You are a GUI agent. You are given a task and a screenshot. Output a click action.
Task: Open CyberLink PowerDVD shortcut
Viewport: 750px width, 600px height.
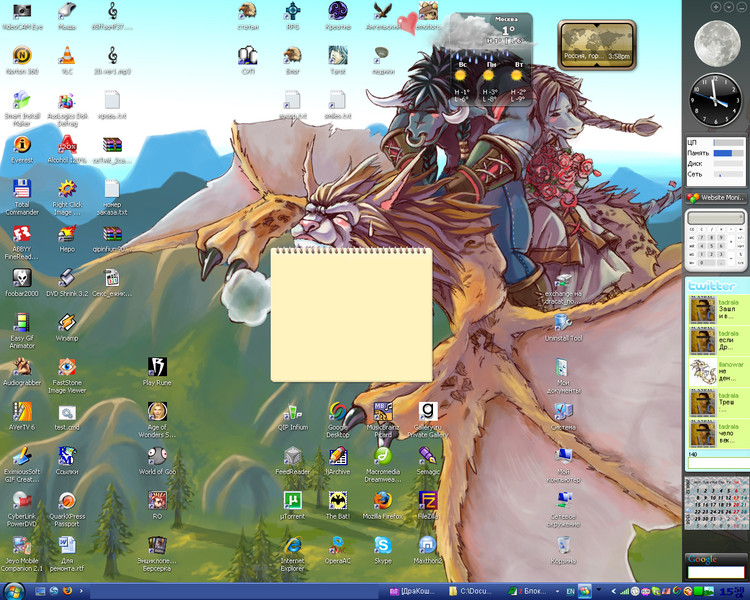pyautogui.click(x=22, y=509)
